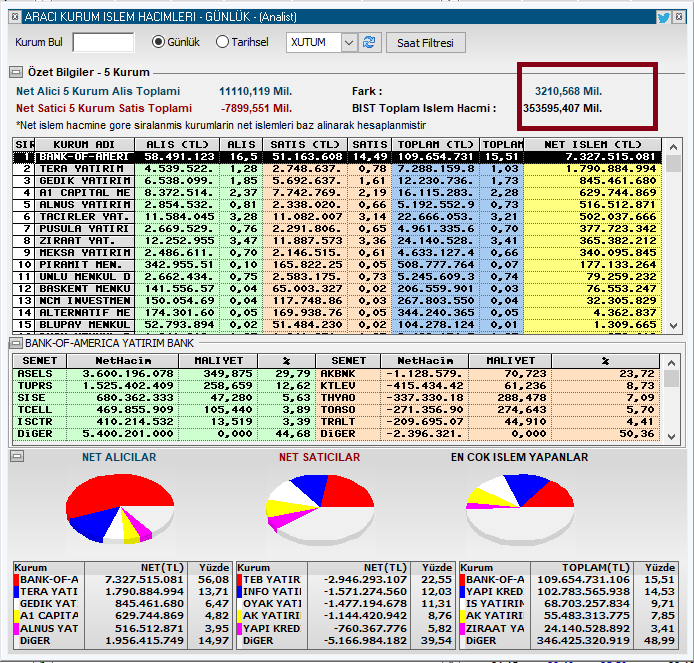Viewport: 694px width, 663px height.
Task: Sort by KURUM ADI column header
Action: click(84, 145)
